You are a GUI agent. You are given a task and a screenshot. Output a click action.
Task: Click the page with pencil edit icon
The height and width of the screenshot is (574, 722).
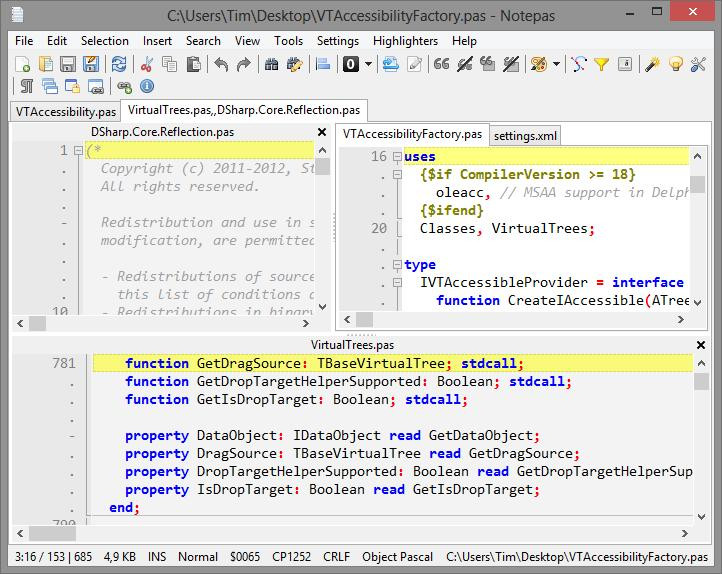[x=414, y=64]
